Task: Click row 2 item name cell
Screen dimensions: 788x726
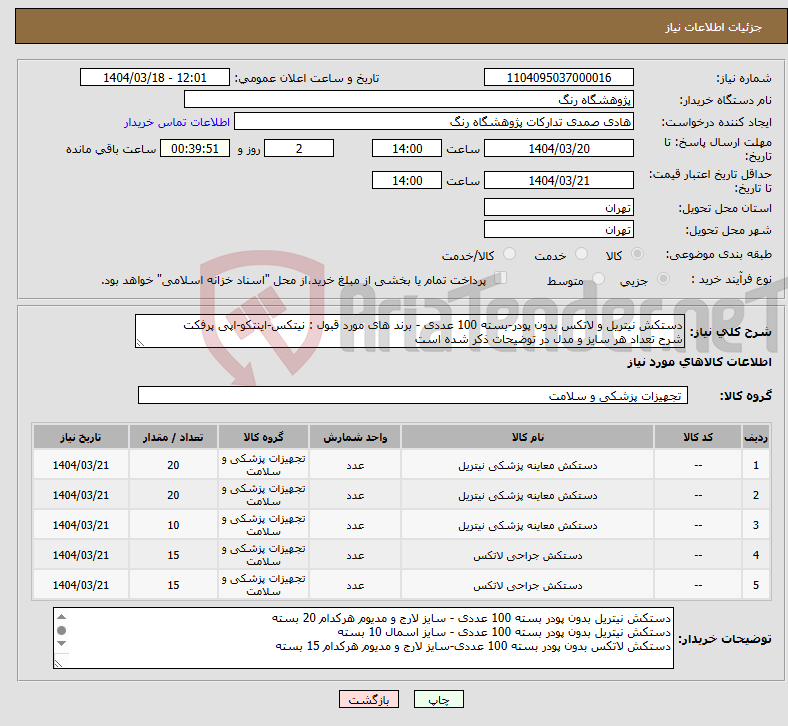Action: [x=527, y=495]
